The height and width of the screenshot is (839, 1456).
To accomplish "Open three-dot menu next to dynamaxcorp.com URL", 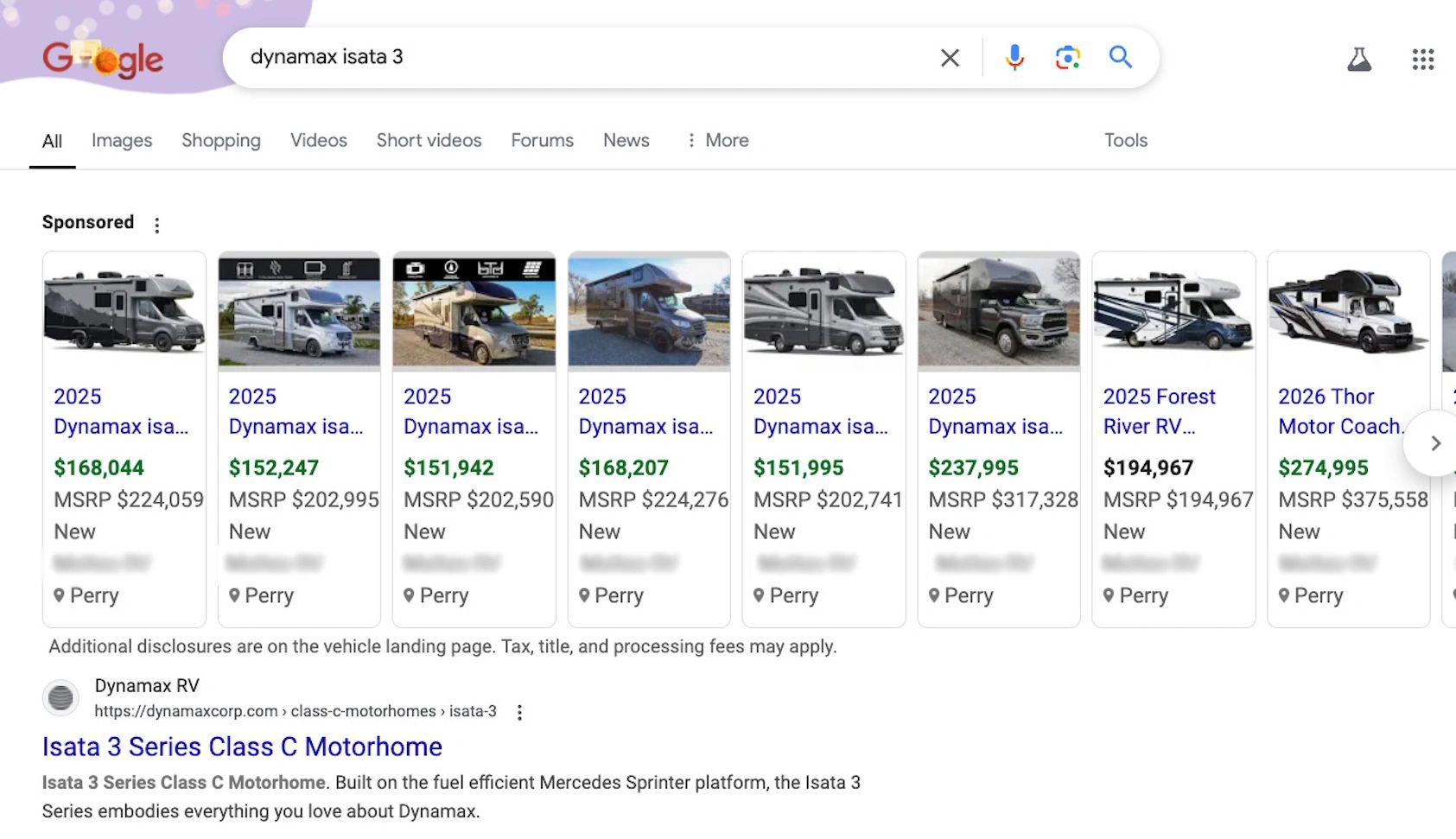I will point(519,712).
